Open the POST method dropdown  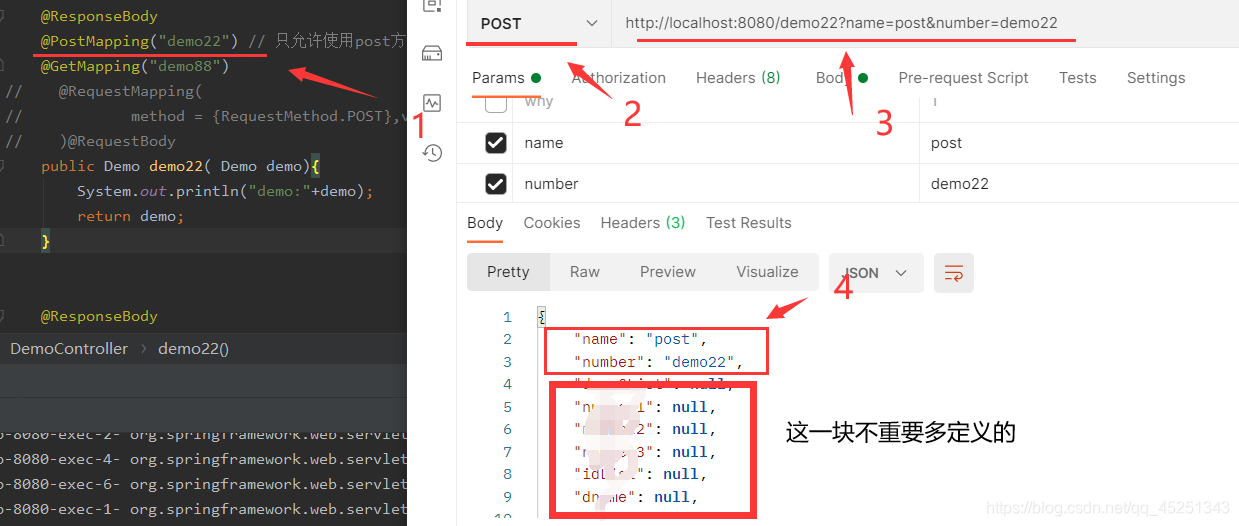pyautogui.click(x=538, y=23)
